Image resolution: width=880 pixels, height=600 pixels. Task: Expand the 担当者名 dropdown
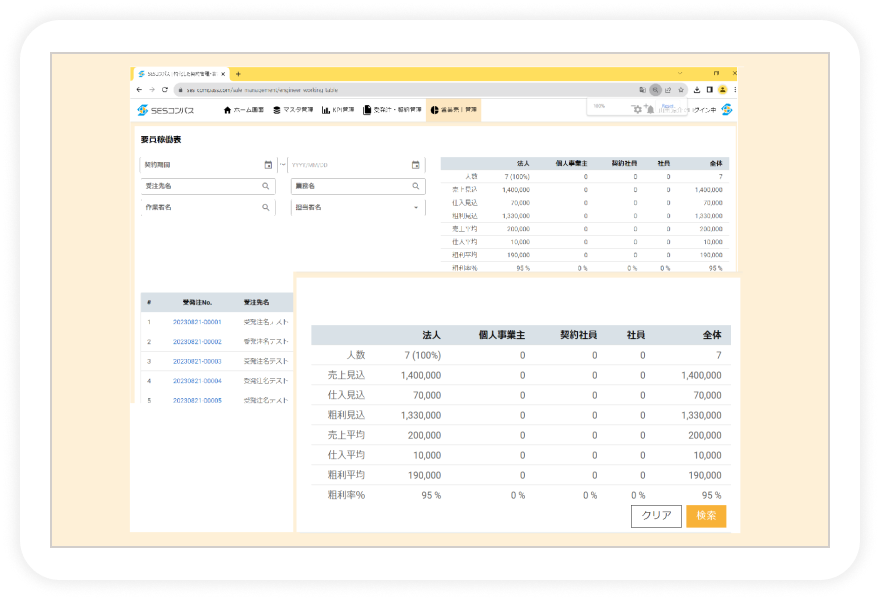pos(416,208)
